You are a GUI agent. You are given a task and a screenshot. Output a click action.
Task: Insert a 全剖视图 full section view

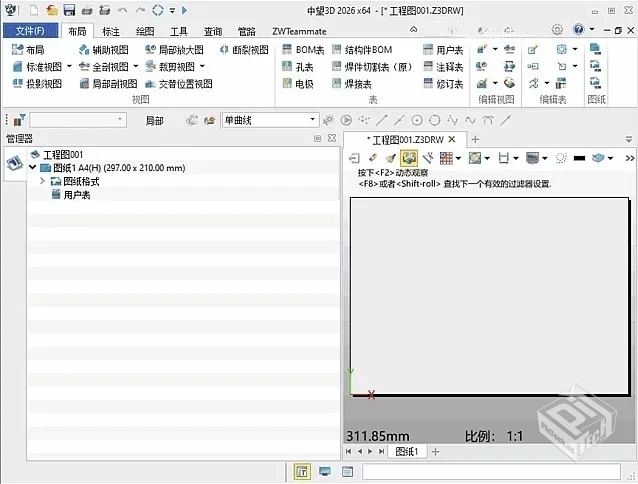pos(104,67)
